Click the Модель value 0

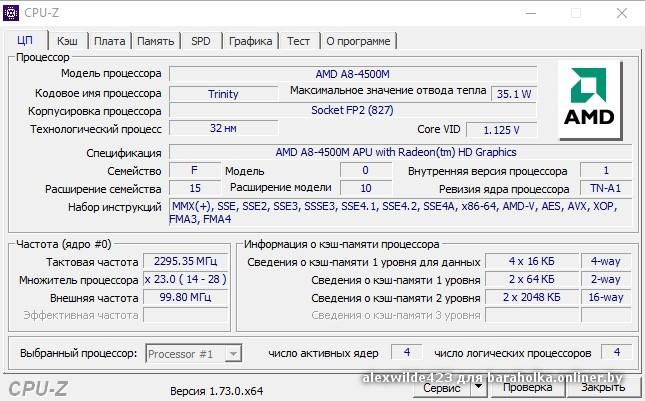pos(366,170)
